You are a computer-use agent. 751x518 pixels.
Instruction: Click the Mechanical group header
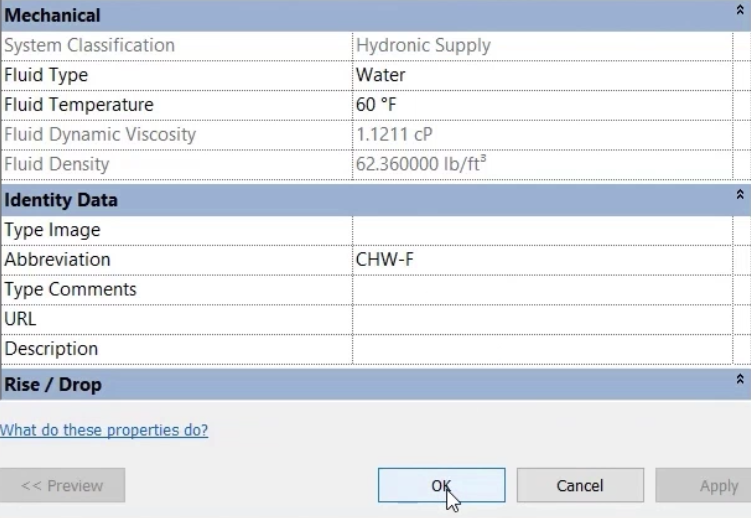[376, 15]
